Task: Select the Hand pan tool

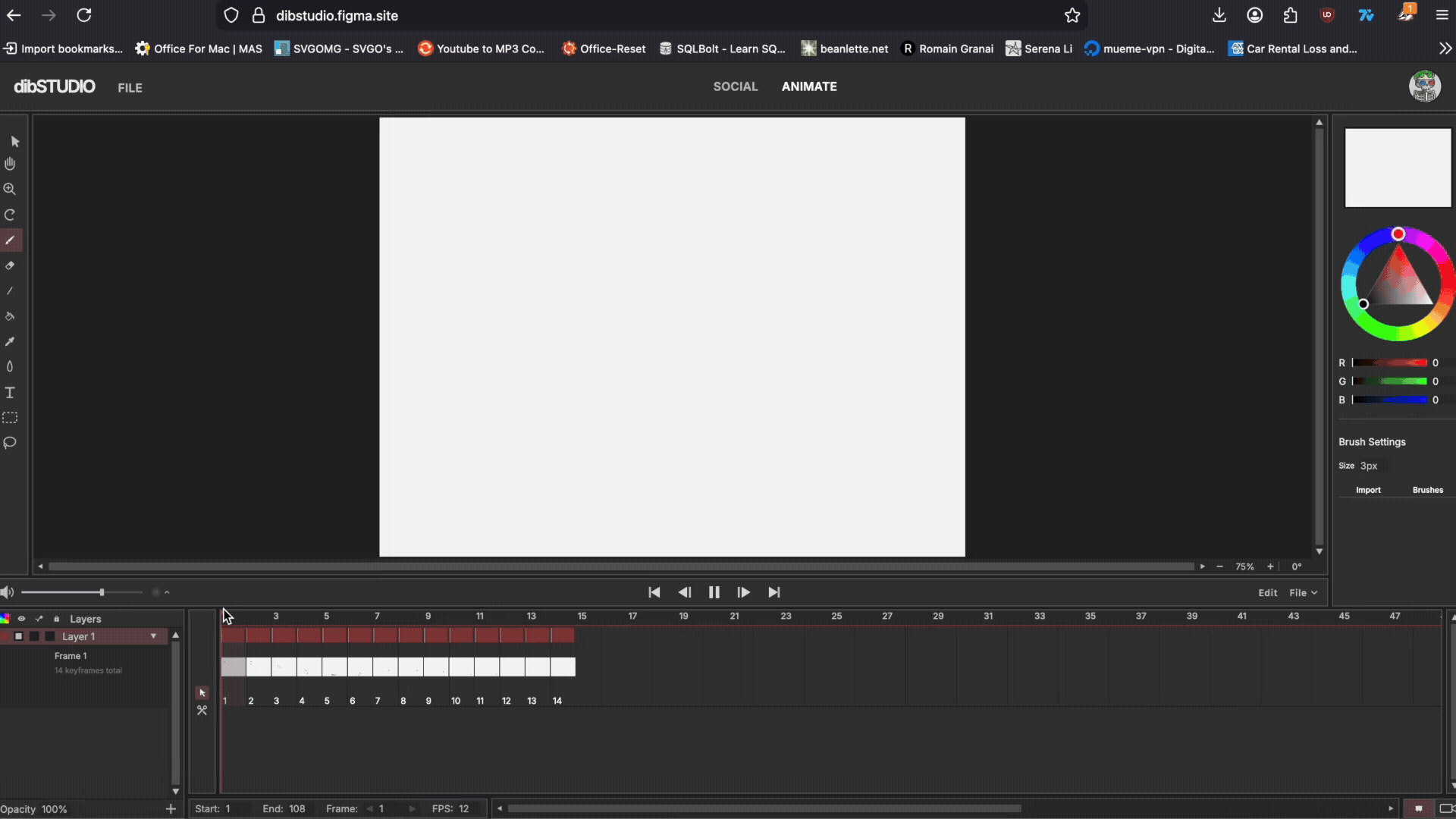Action: (10, 163)
